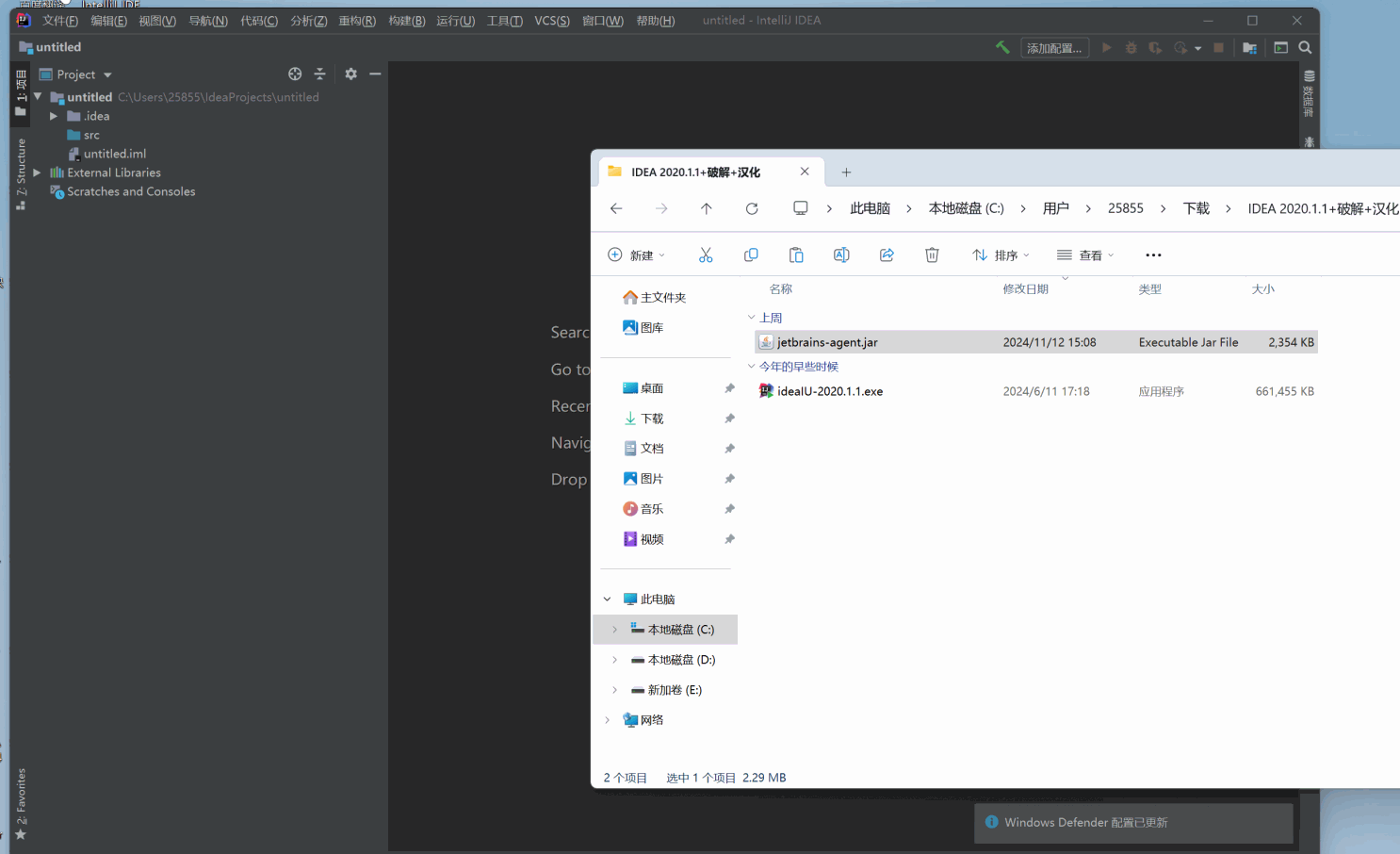
Task: Expand the .idea folder node
Action: click(54, 116)
